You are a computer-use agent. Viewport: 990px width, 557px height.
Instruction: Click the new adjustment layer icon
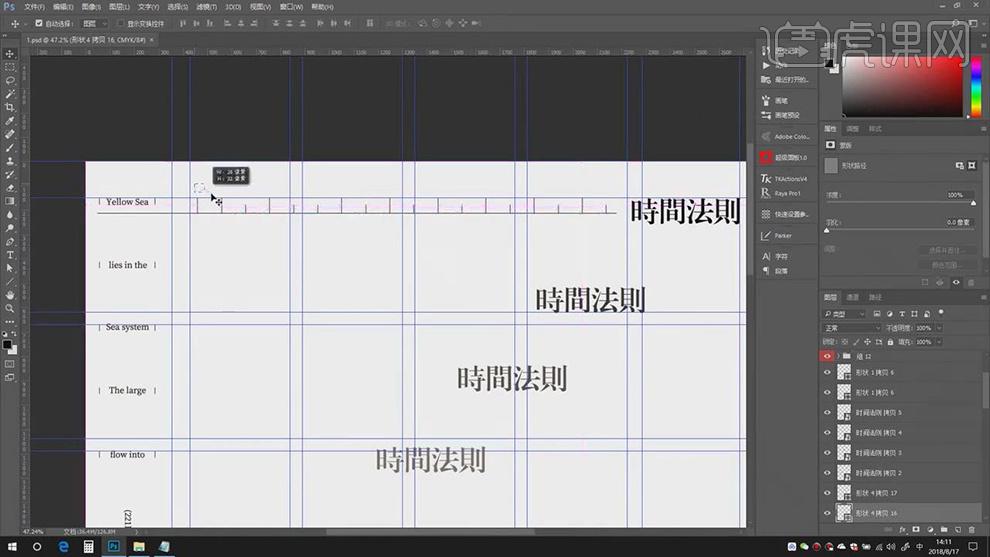[930, 530]
